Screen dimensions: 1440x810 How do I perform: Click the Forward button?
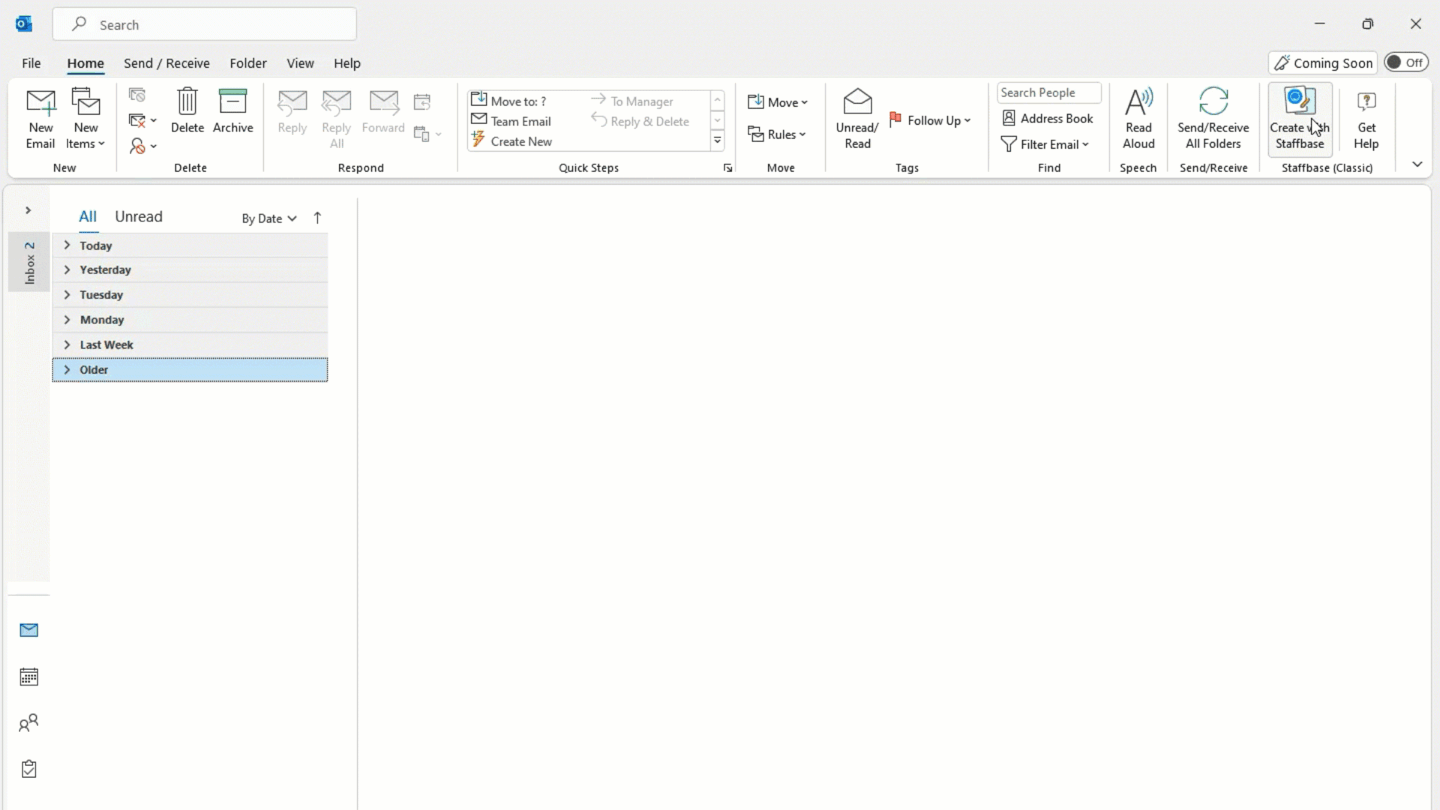(383, 111)
